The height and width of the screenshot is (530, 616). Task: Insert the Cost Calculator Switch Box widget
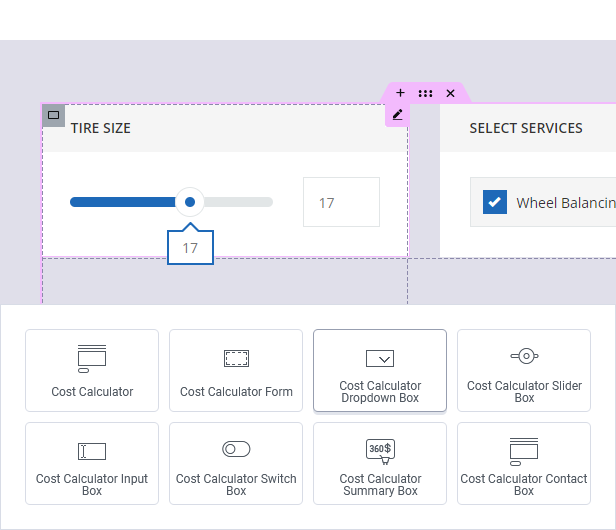click(x=236, y=463)
